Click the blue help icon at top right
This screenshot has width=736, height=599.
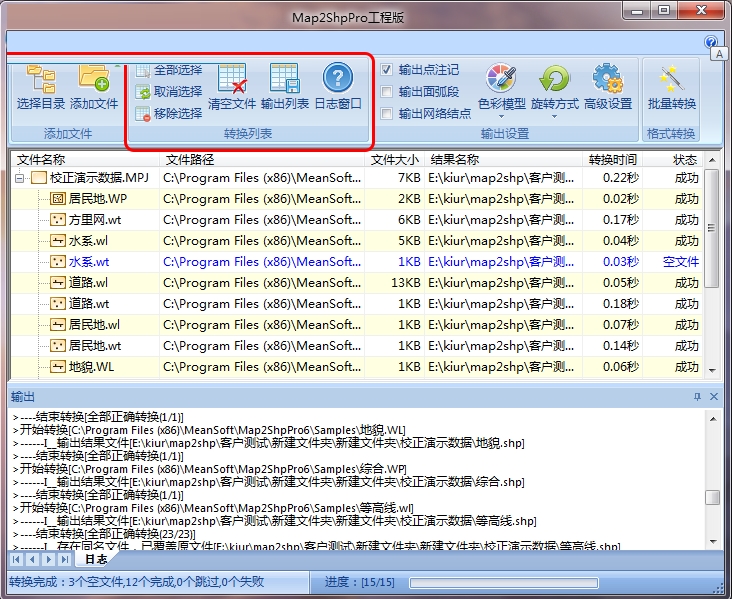(x=711, y=42)
